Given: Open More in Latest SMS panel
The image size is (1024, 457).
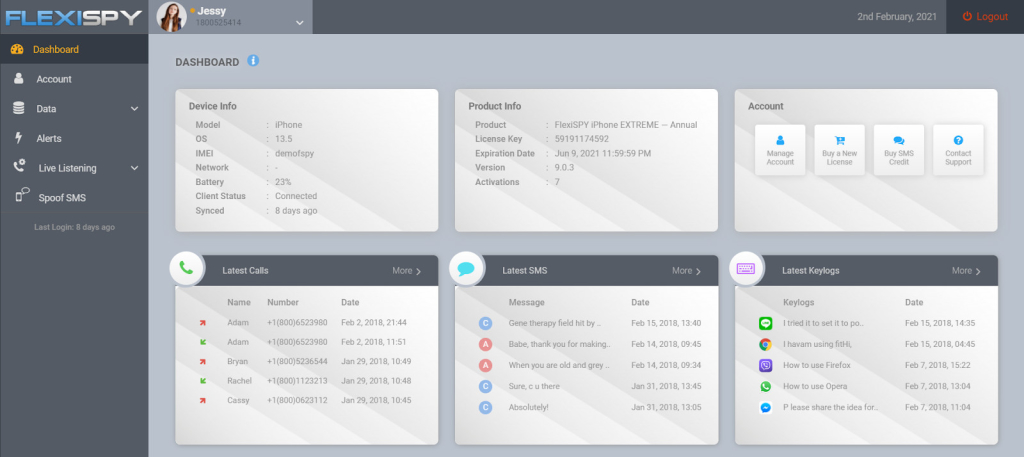Looking at the screenshot, I should (x=686, y=271).
